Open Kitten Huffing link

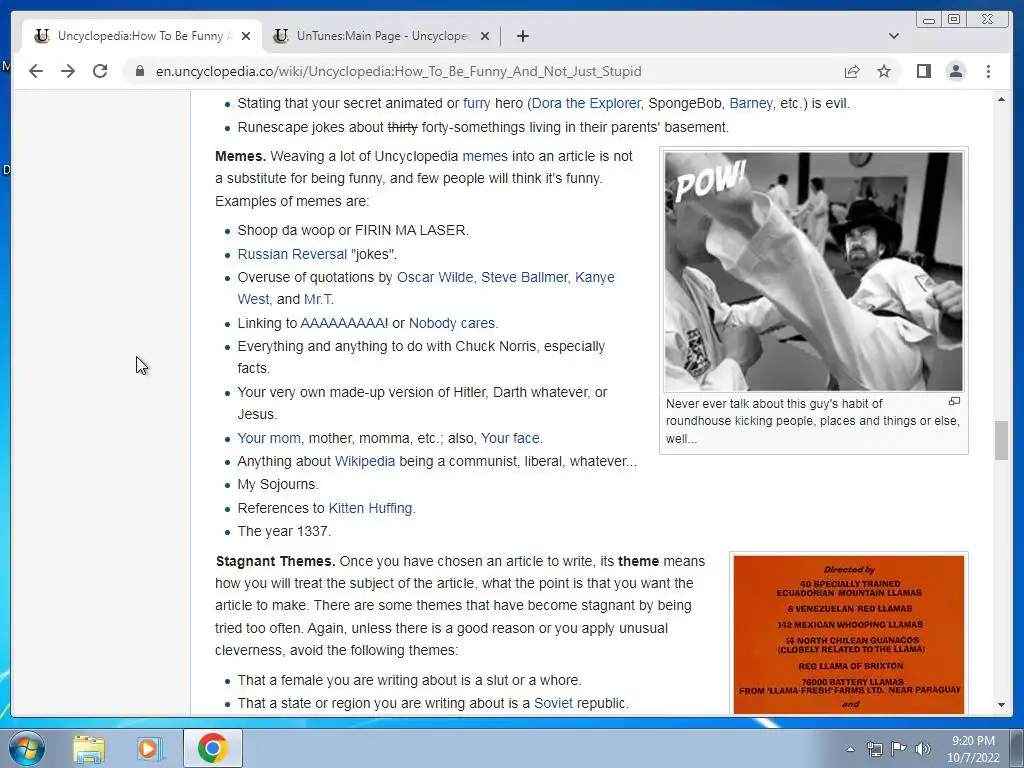click(x=370, y=508)
